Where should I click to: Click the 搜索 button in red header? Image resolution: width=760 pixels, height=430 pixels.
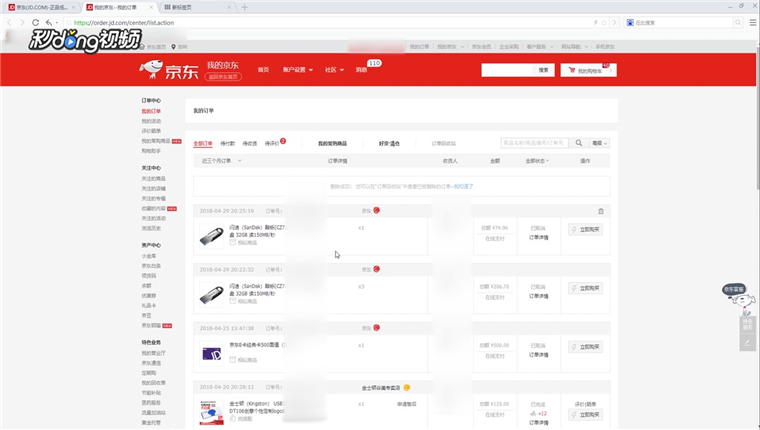(543, 70)
